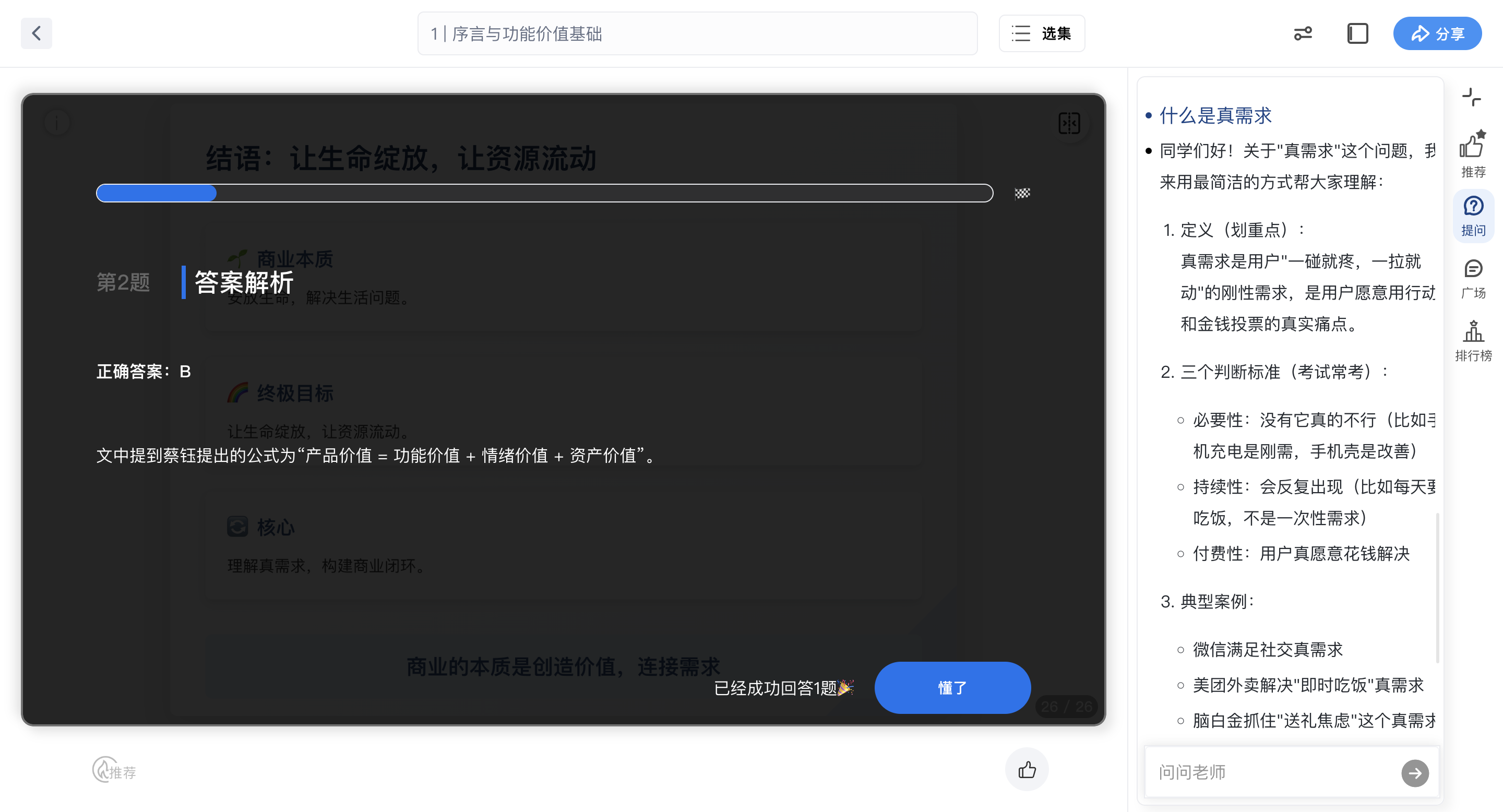Click the 问问老师 input field
Viewport: 1503px width, 812px height.
click(x=1272, y=772)
